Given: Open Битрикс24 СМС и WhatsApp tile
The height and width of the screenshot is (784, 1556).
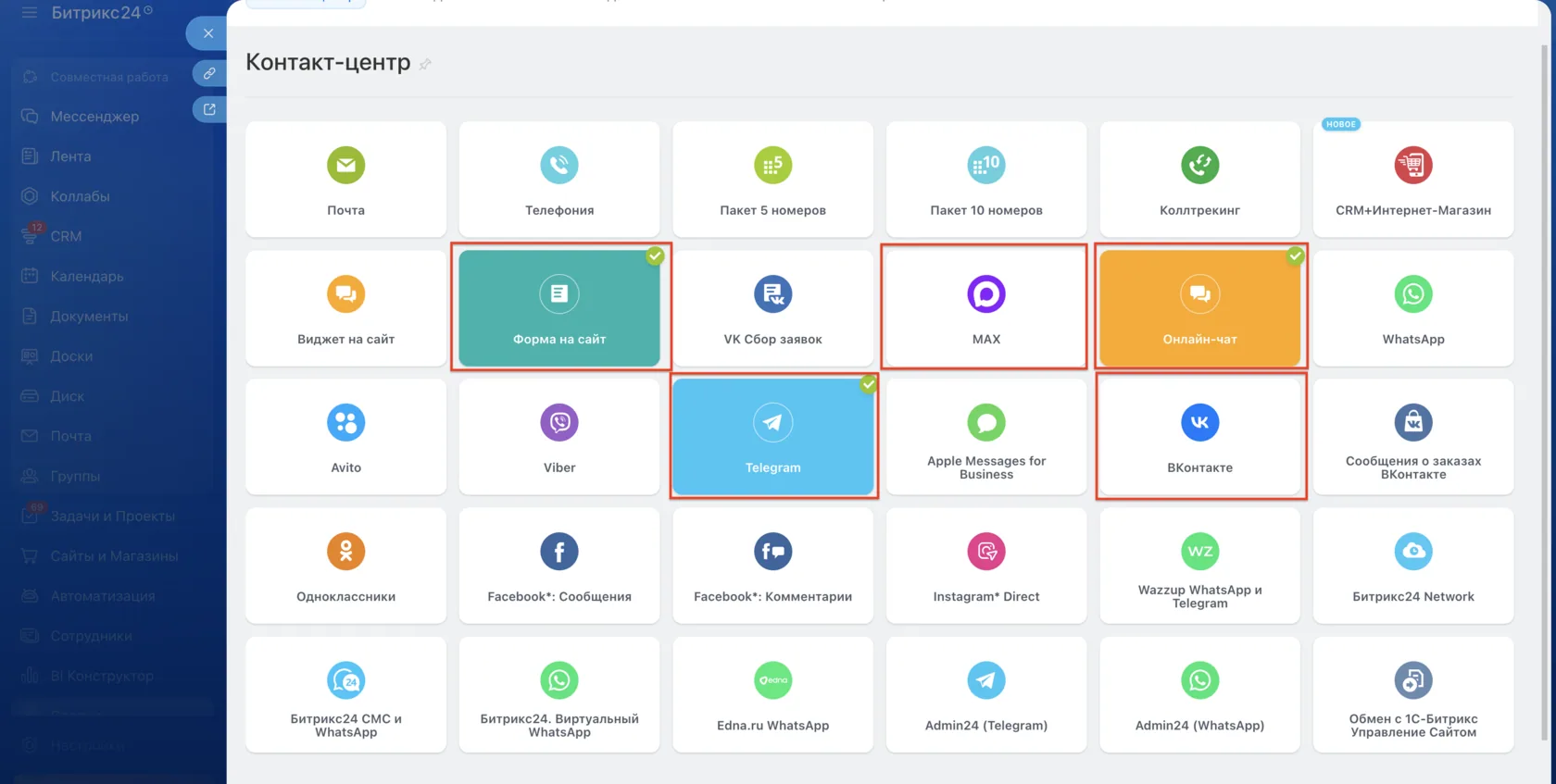Looking at the screenshot, I should point(345,694).
